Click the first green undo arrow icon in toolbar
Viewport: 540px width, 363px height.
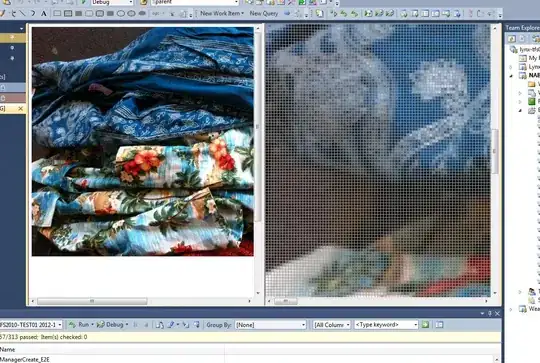[x=343, y=13]
